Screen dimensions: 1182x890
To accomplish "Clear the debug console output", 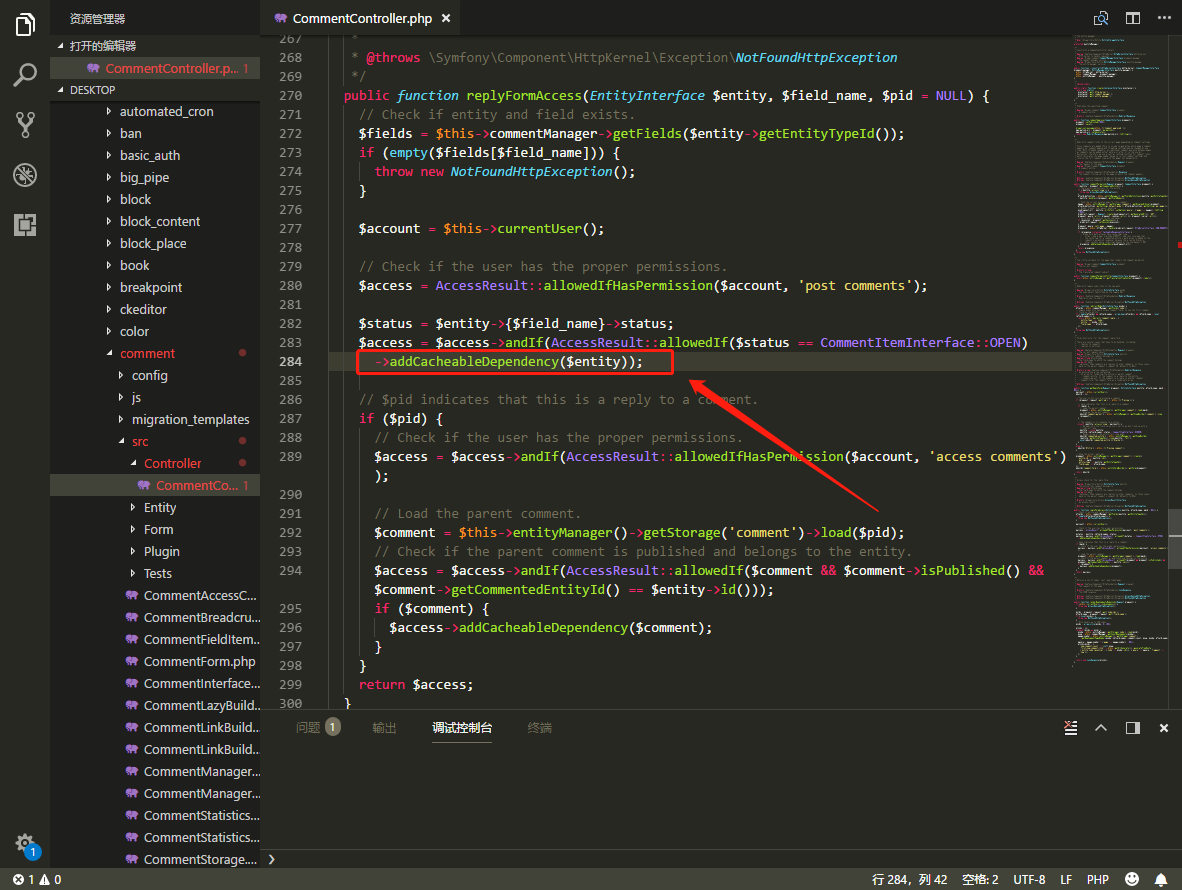I will pos(1070,728).
